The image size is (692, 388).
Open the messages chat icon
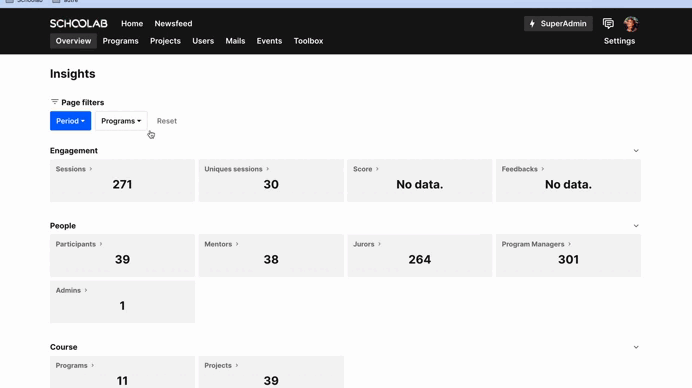[608, 23]
